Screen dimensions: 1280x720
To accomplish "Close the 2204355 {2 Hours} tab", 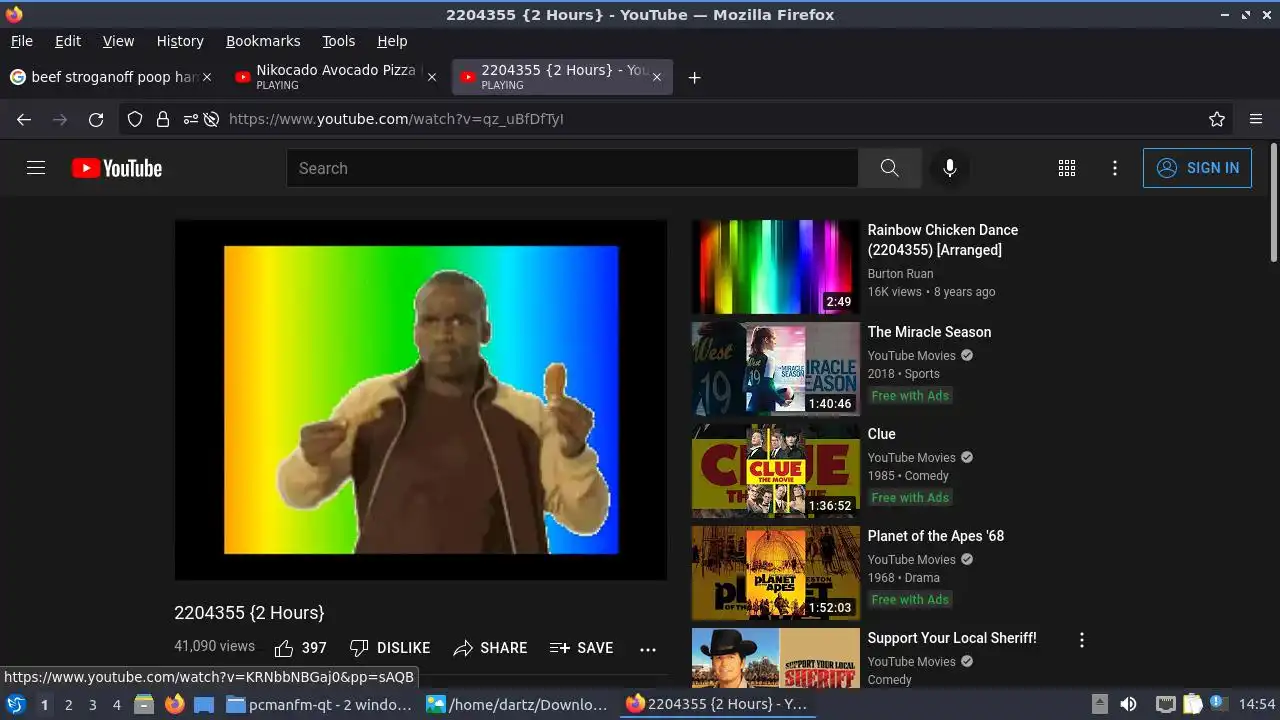I will click(656, 77).
